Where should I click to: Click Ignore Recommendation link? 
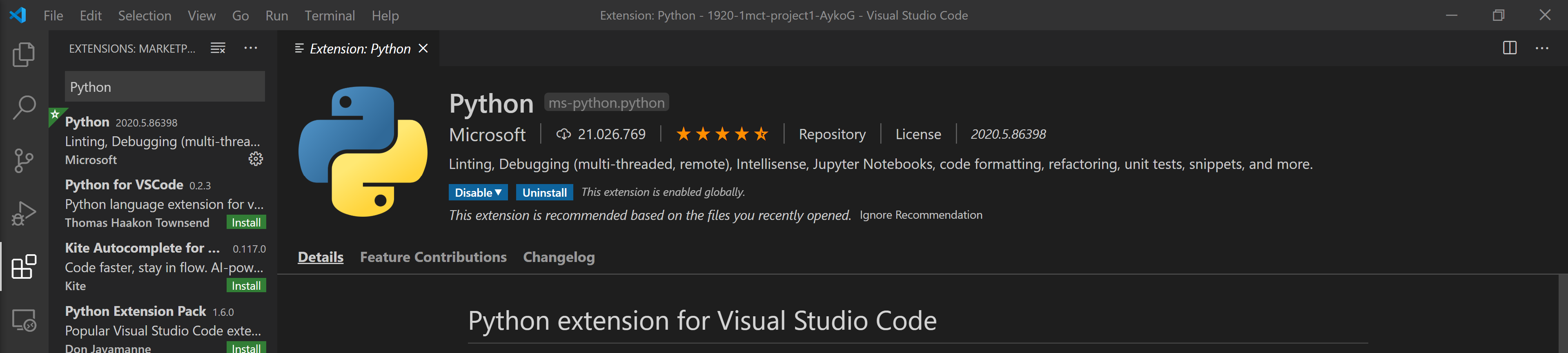click(x=920, y=215)
